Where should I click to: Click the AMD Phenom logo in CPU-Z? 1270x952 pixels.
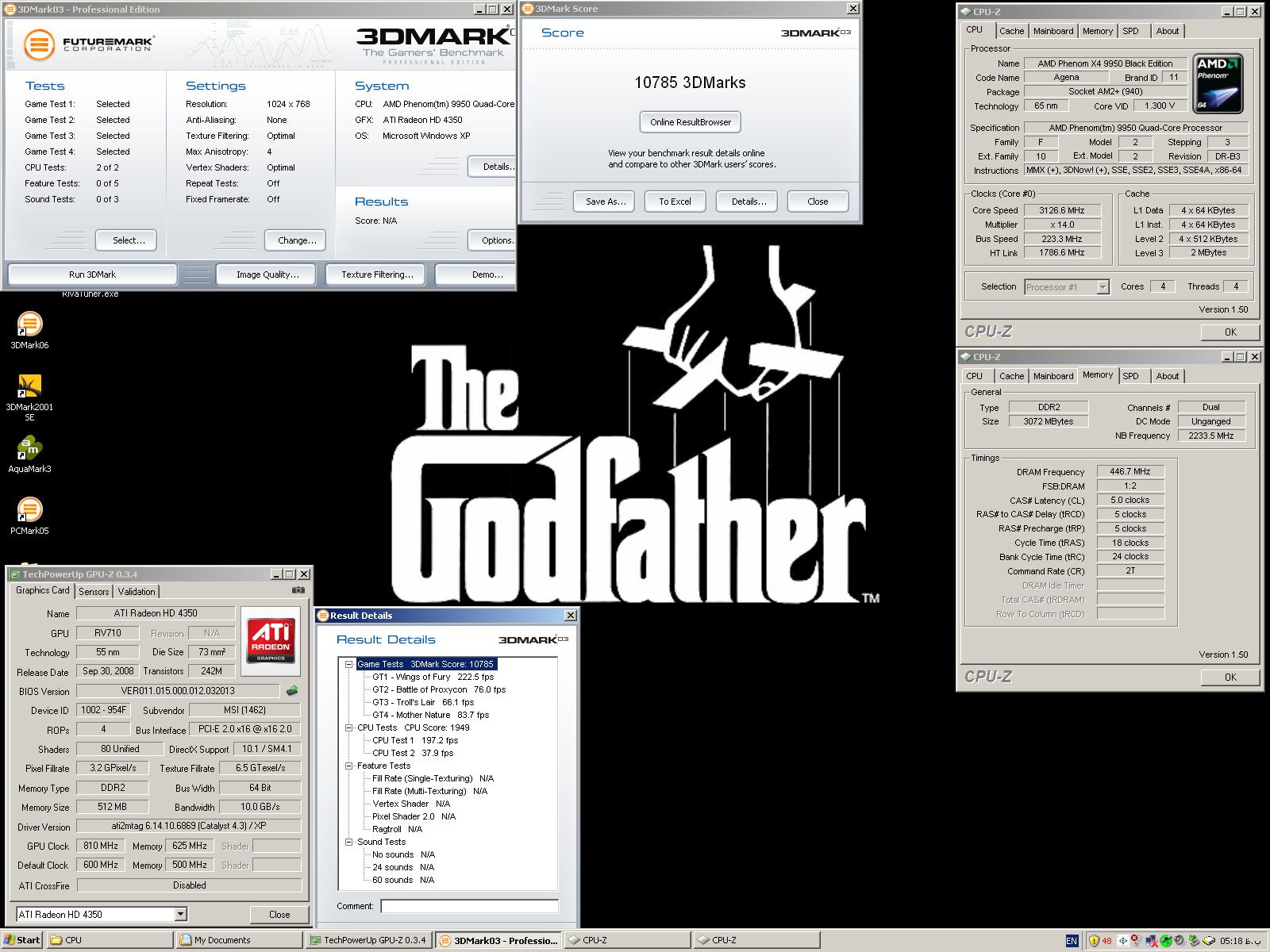click(1217, 83)
